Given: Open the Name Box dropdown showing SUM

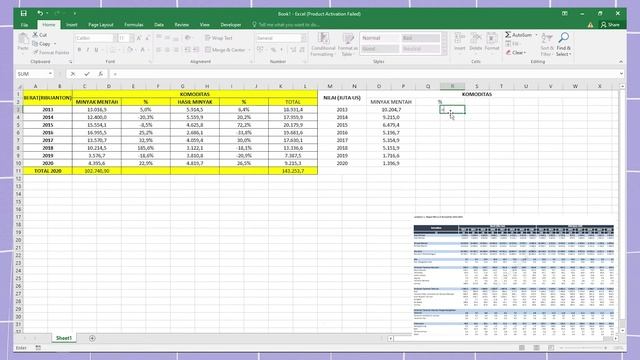Looking at the screenshot, I should pos(50,74).
